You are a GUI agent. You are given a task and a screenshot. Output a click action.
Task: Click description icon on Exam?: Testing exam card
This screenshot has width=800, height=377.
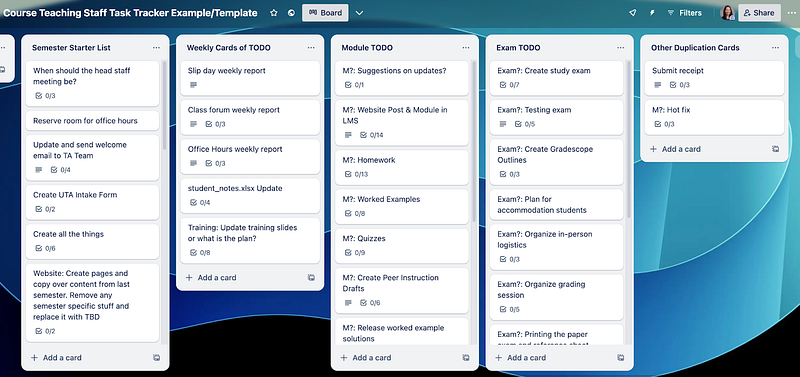coord(503,124)
